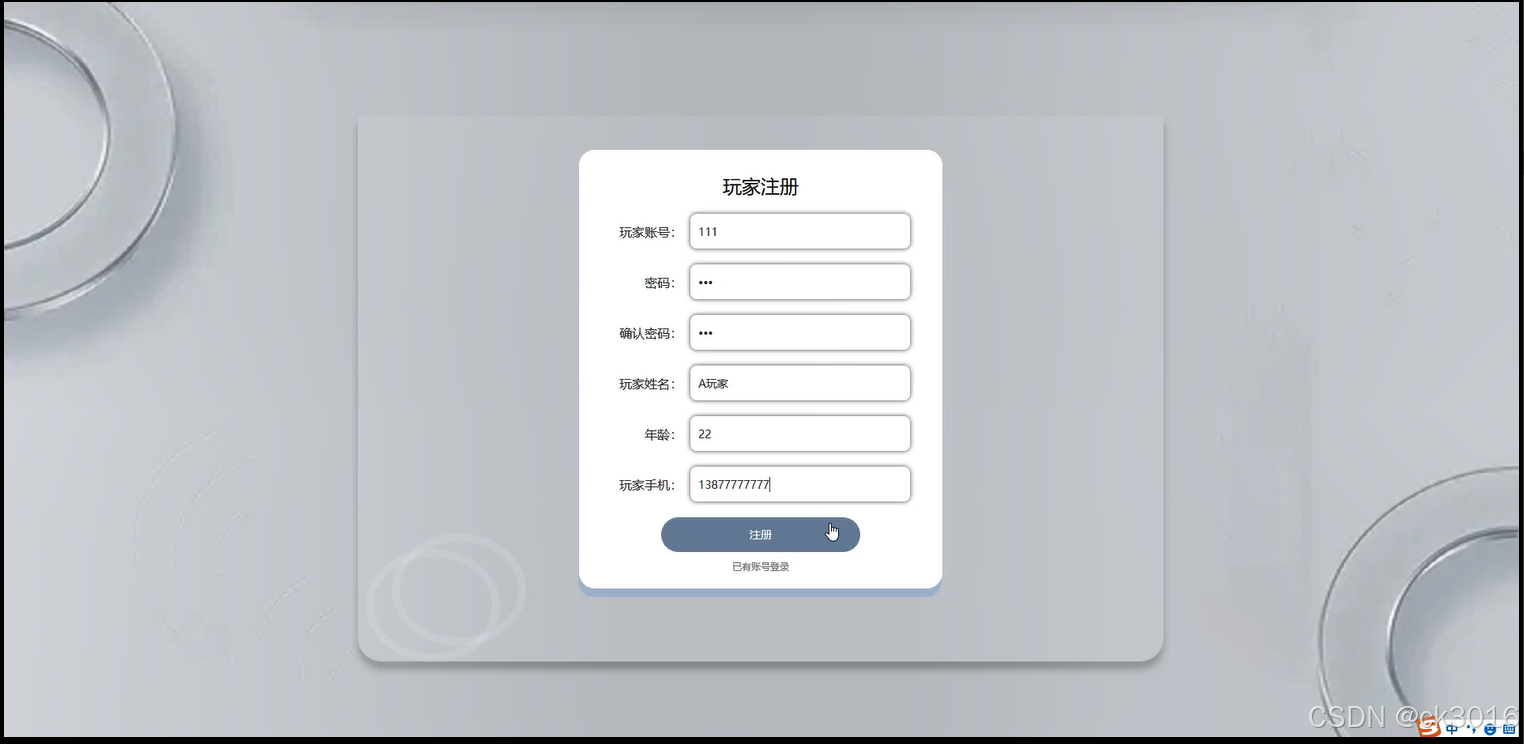Click the 玩家姓名 label

point(647,384)
